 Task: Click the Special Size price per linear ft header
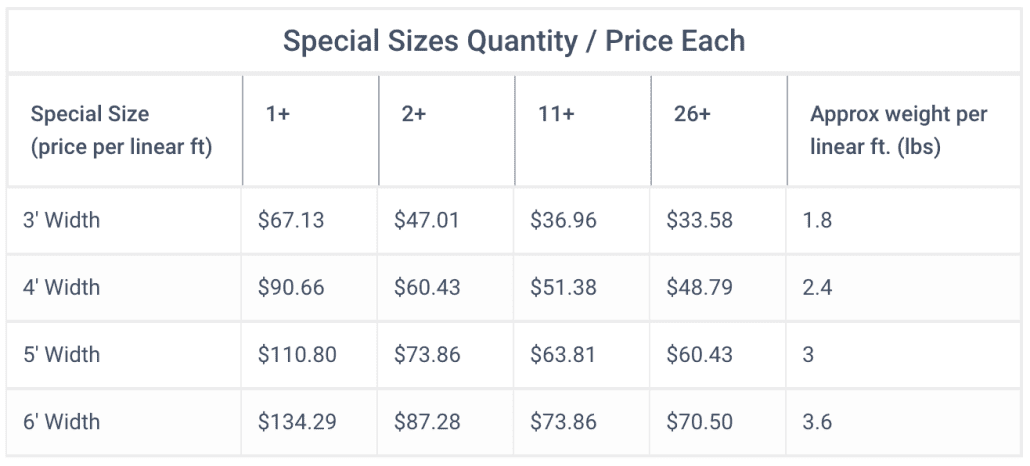coord(121,130)
